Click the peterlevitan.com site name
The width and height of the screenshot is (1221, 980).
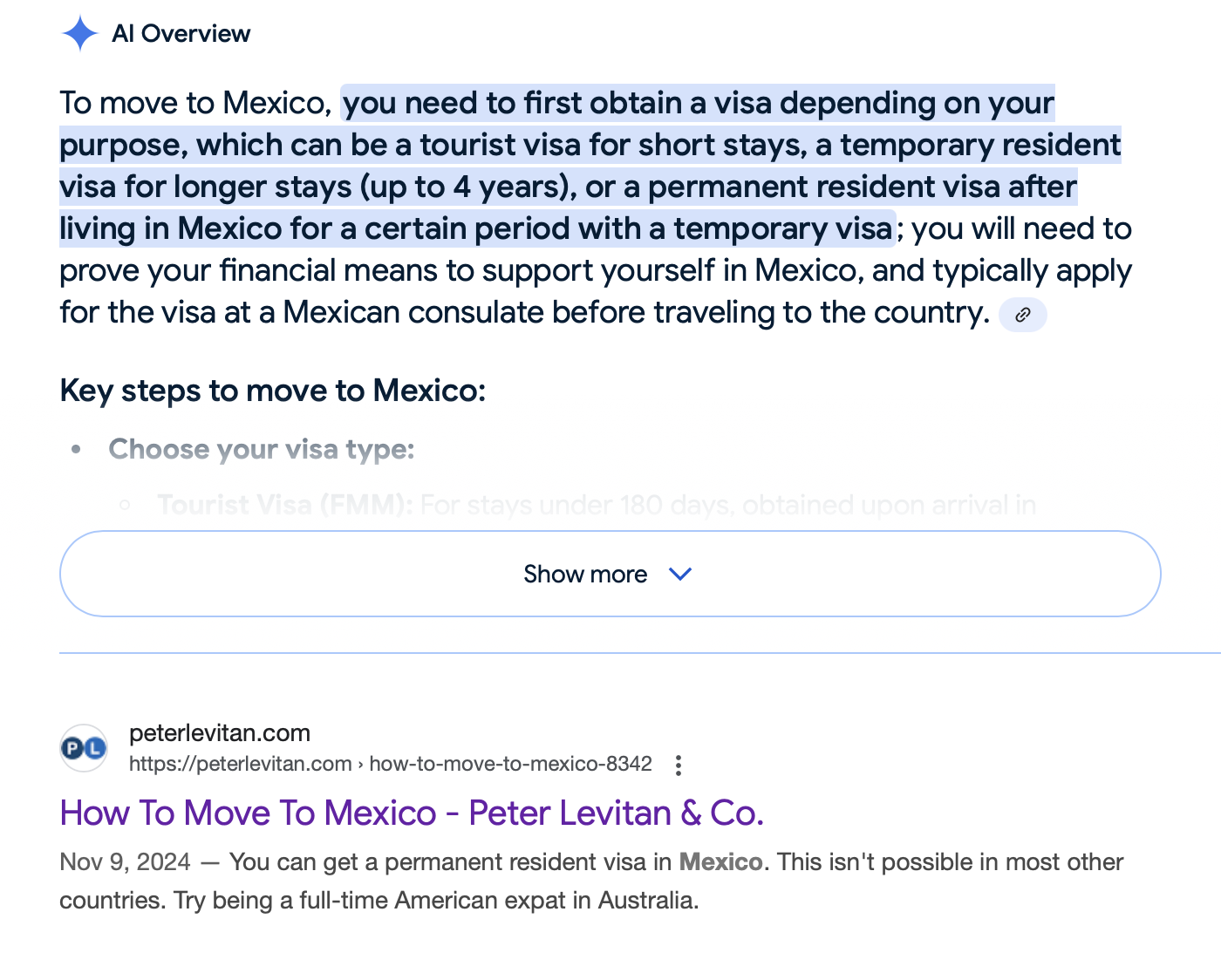click(x=220, y=733)
